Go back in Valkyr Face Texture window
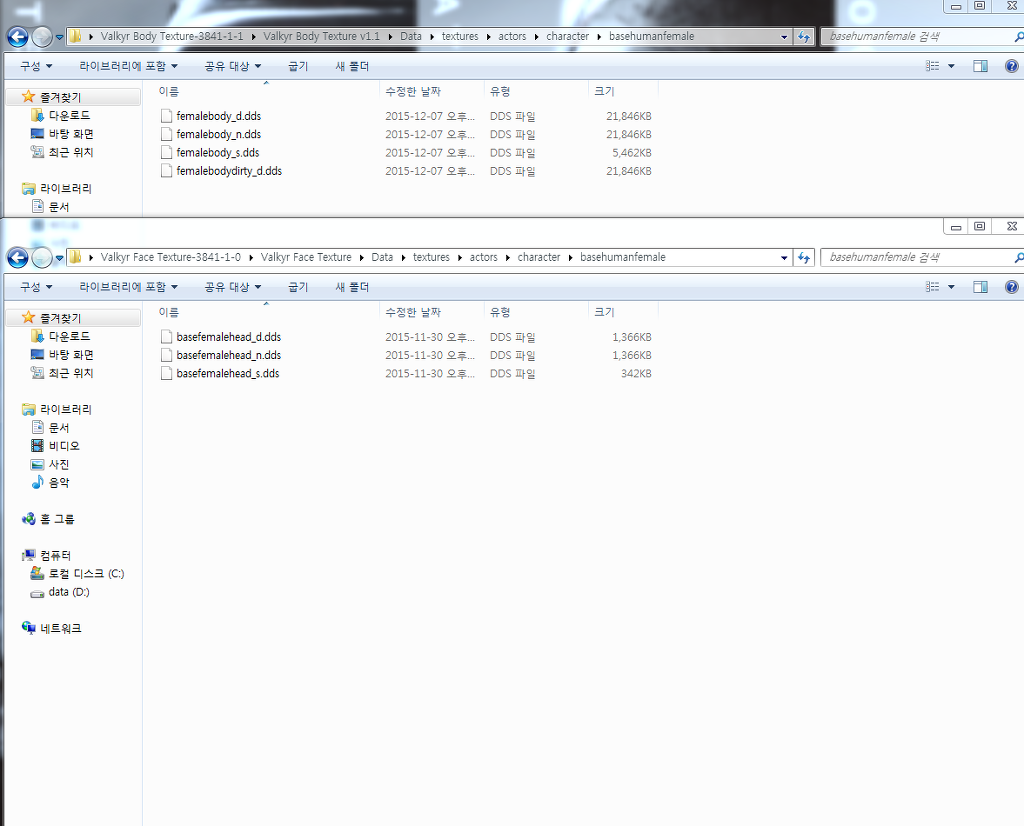This screenshot has height=826, width=1024. 18,258
